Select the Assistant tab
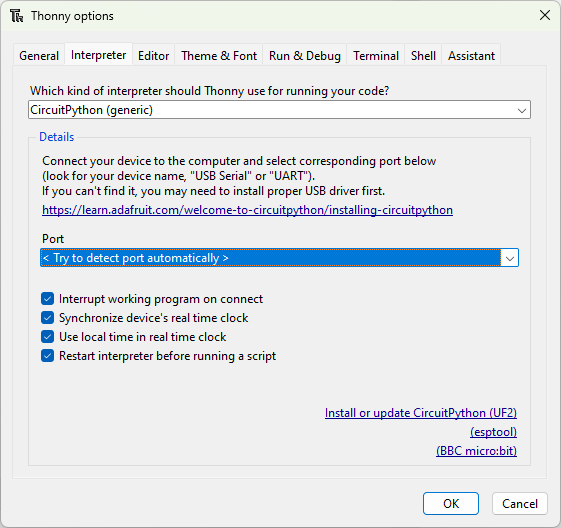 [471, 56]
